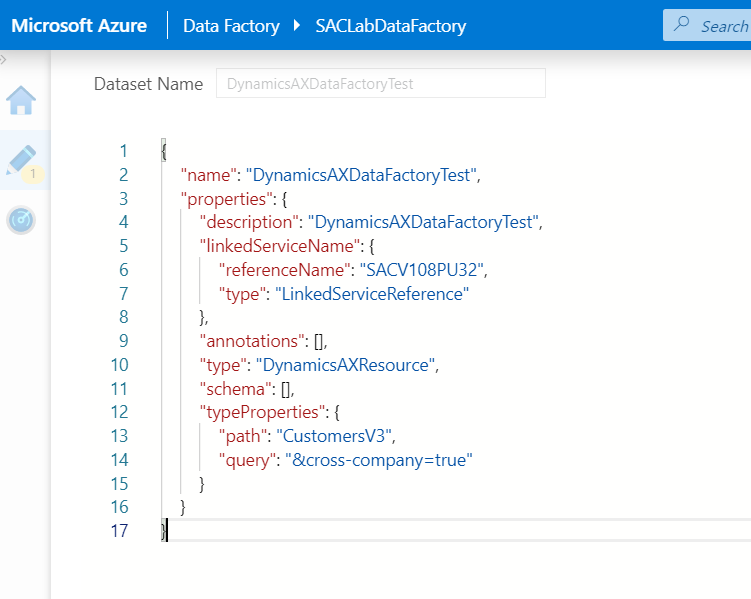The width and height of the screenshot is (751, 599).
Task: Select the Author pencil icon
Action: point(21,160)
